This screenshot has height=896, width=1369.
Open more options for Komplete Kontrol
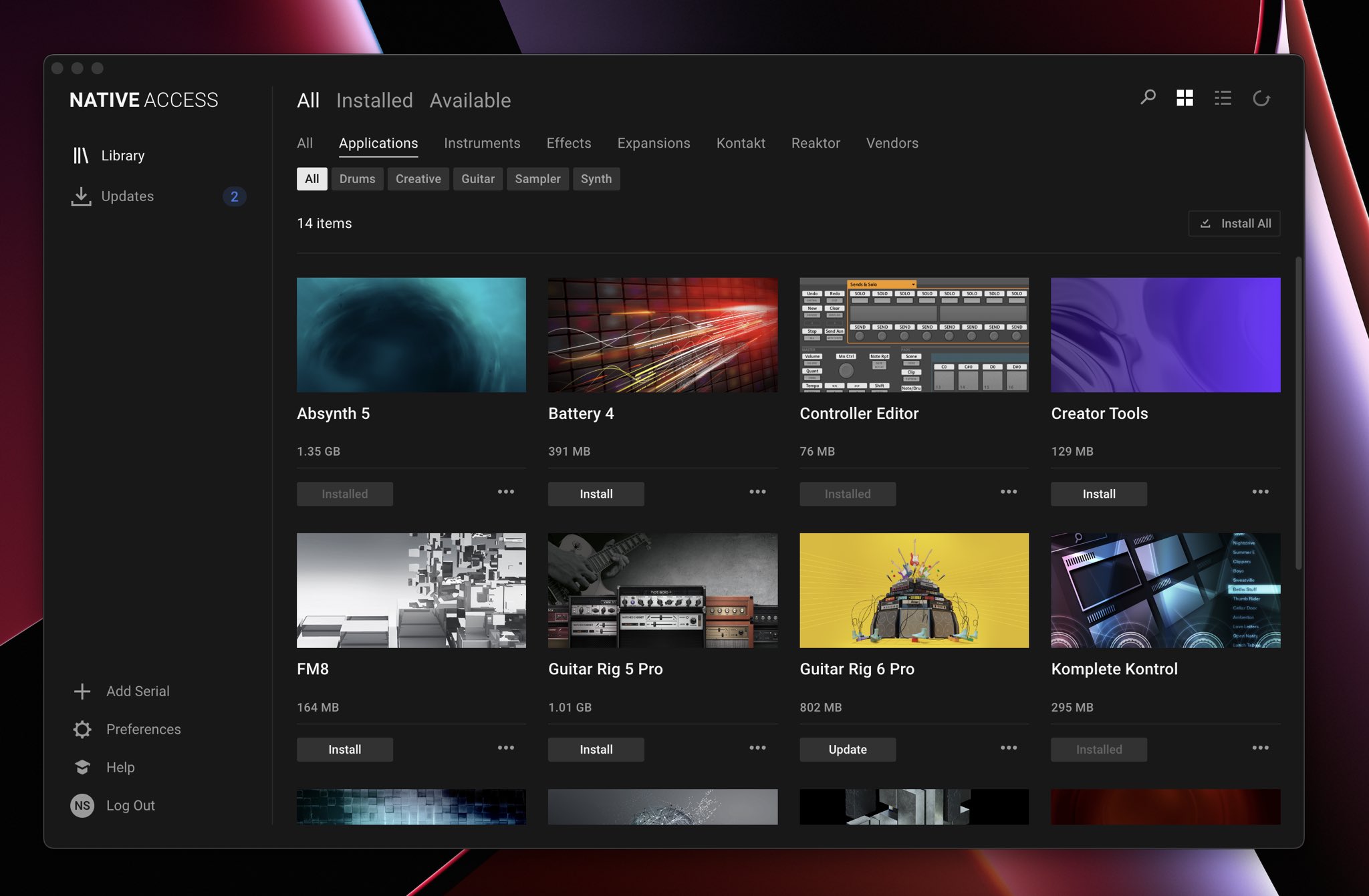[x=1260, y=748]
